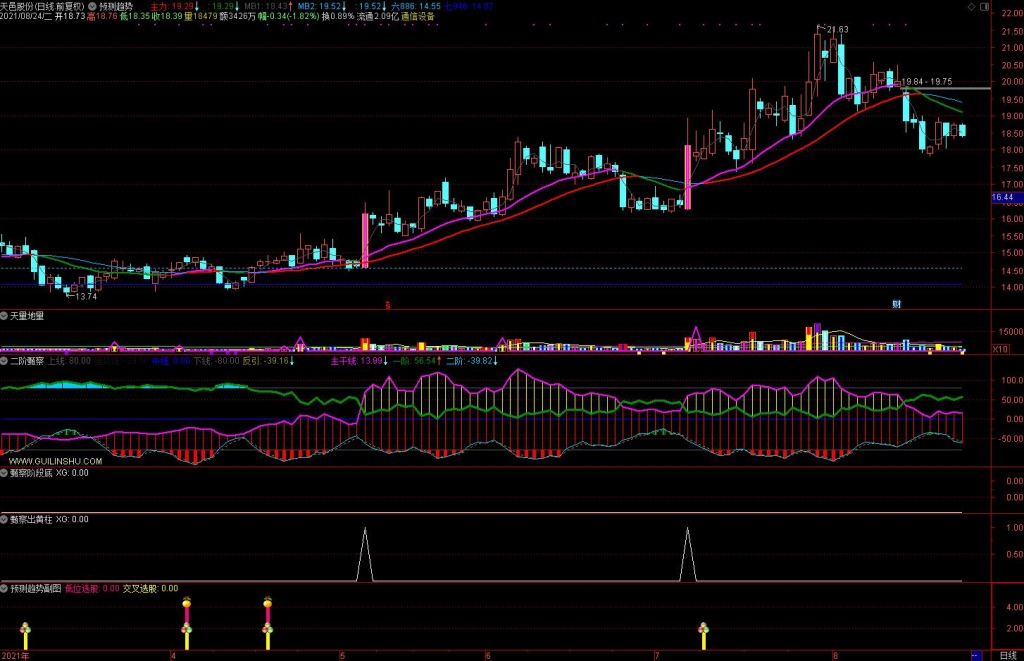Viewport: 1024px width, 661px height.
Task: Click the 天量地量 panel title
Action: (x=27, y=316)
